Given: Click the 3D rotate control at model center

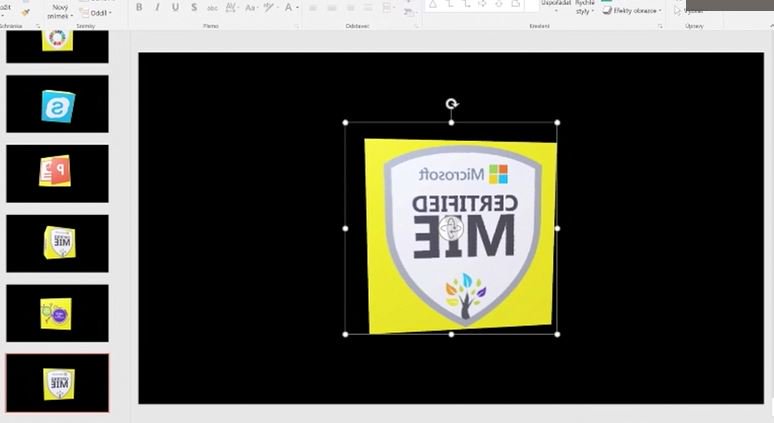Looking at the screenshot, I should coord(451,228).
